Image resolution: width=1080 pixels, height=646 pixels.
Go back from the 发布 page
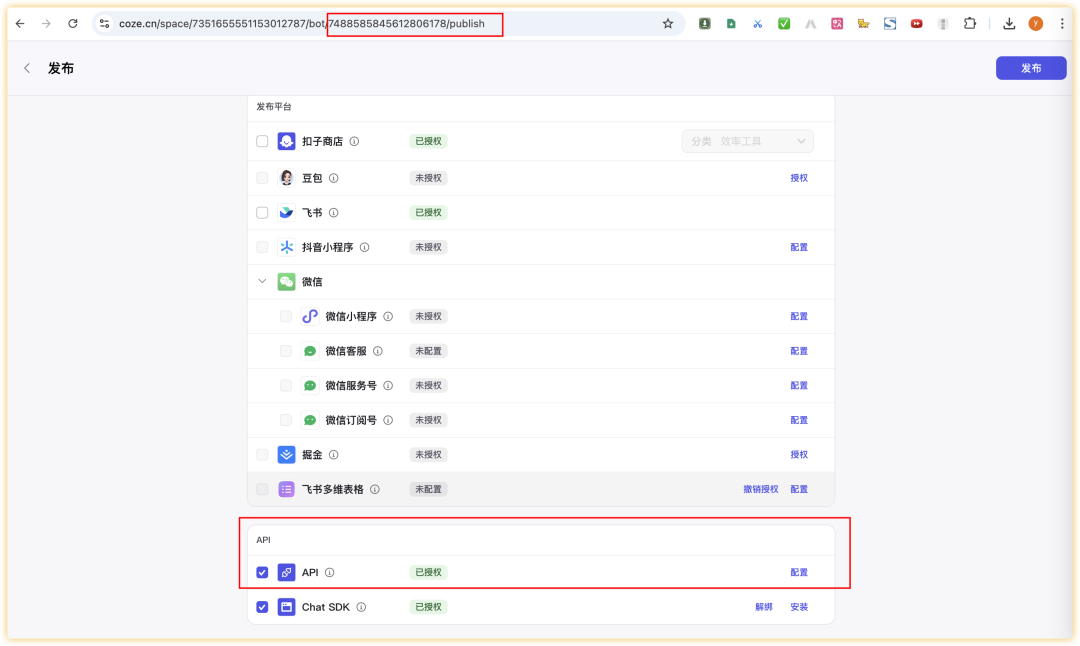pos(27,68)
